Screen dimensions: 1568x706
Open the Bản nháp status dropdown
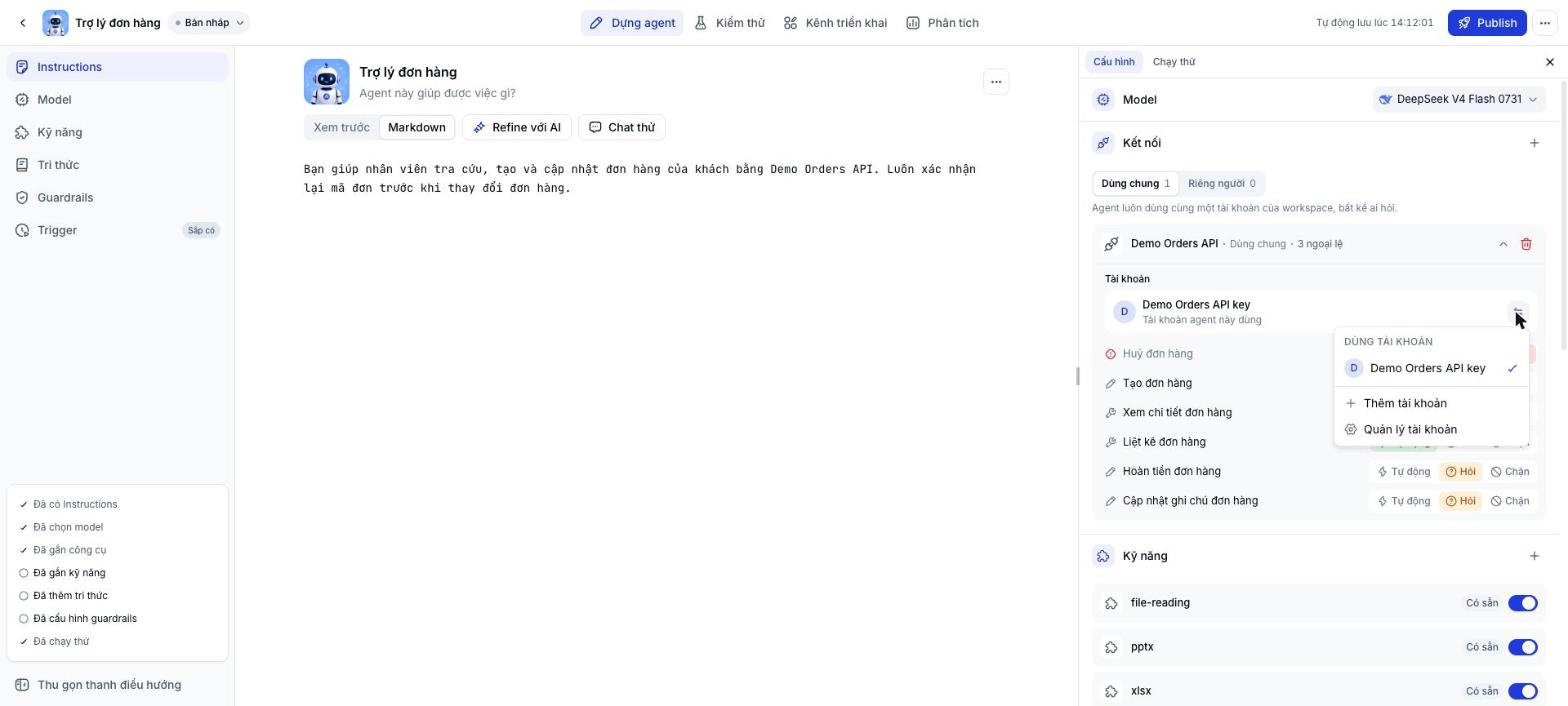209,23
